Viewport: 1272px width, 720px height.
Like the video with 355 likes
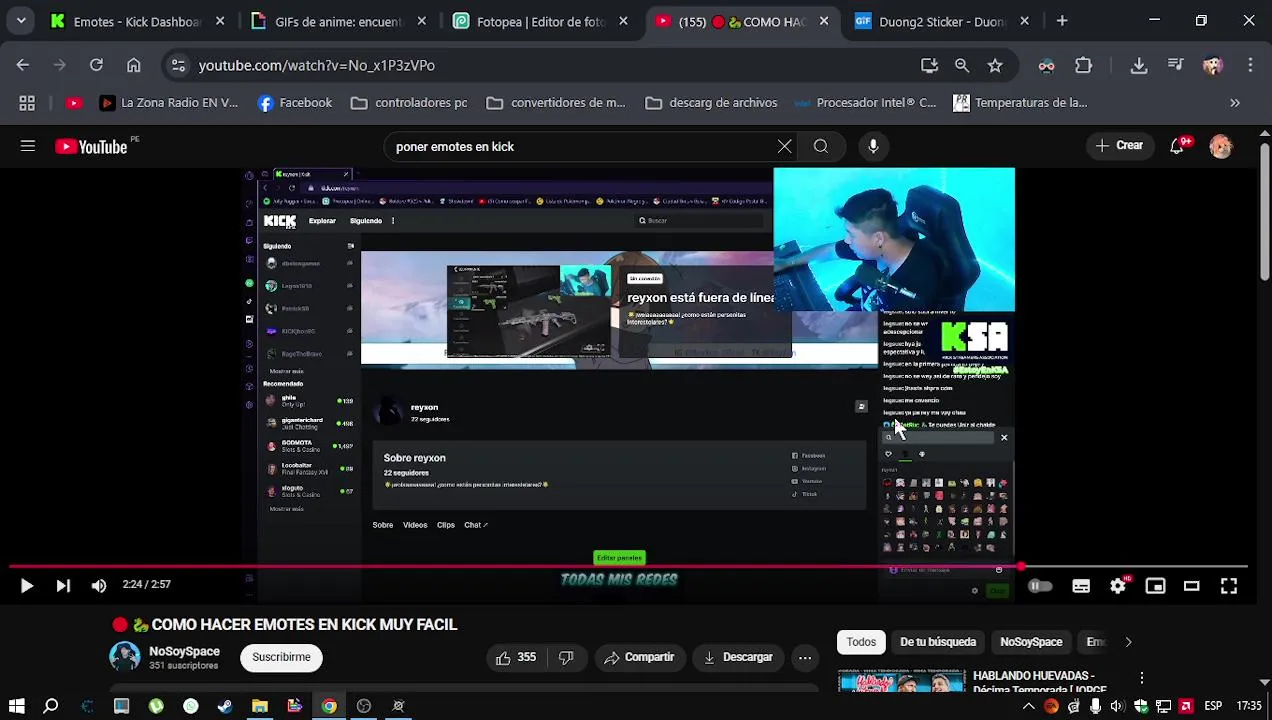click(516, 657)
